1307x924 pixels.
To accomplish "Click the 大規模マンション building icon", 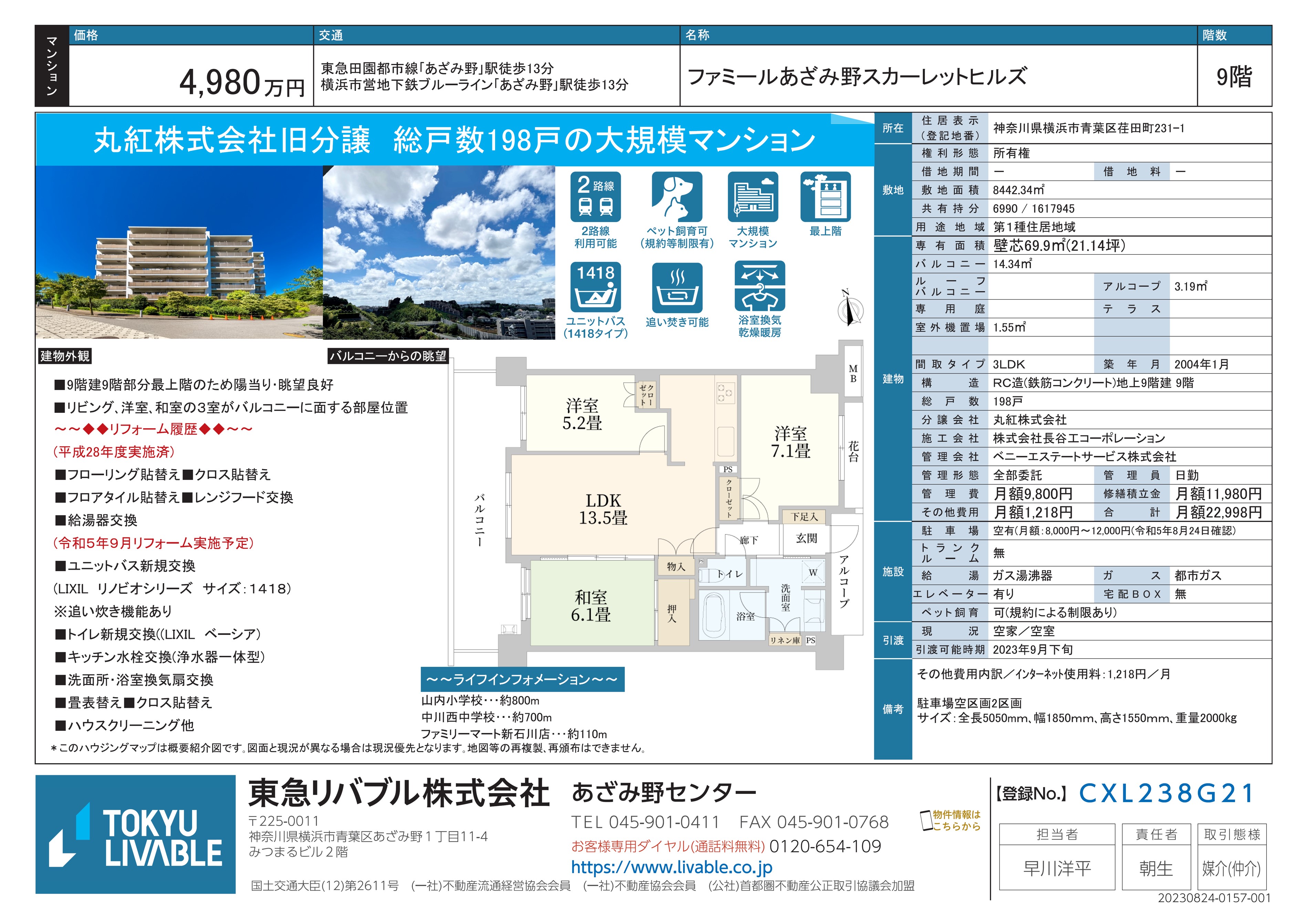I will pos(753,197).
